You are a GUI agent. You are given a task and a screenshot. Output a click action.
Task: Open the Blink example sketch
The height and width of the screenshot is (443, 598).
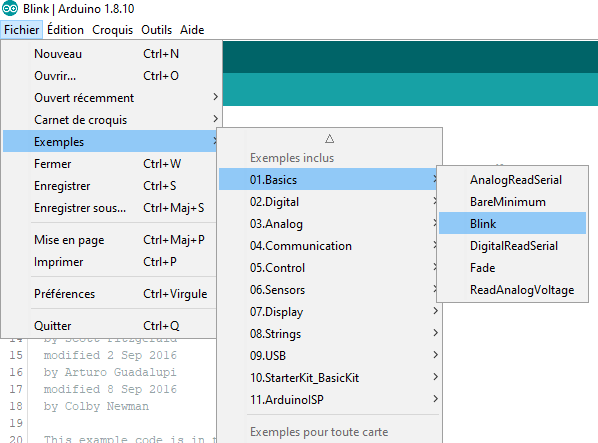tap(512, 223)
